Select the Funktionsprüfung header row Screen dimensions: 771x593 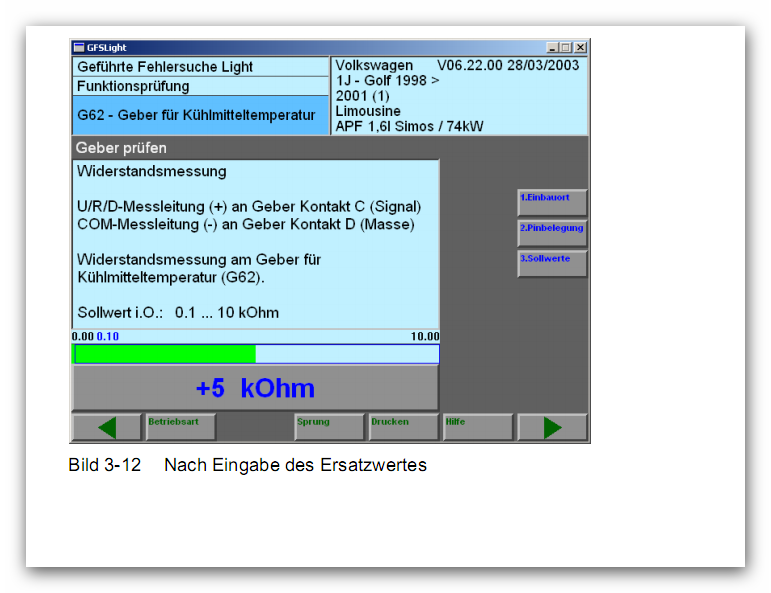click(x=201, y=86)
